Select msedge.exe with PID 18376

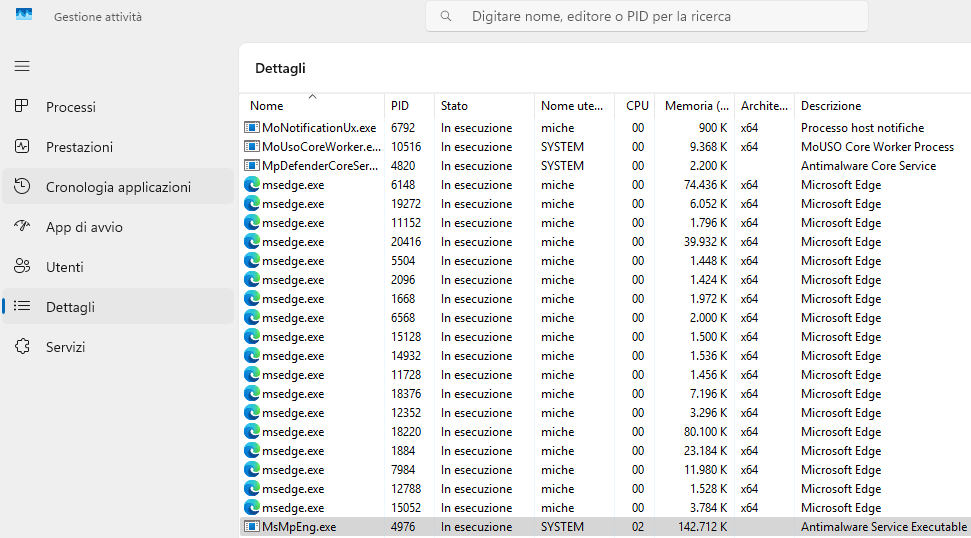coord(605,394)
